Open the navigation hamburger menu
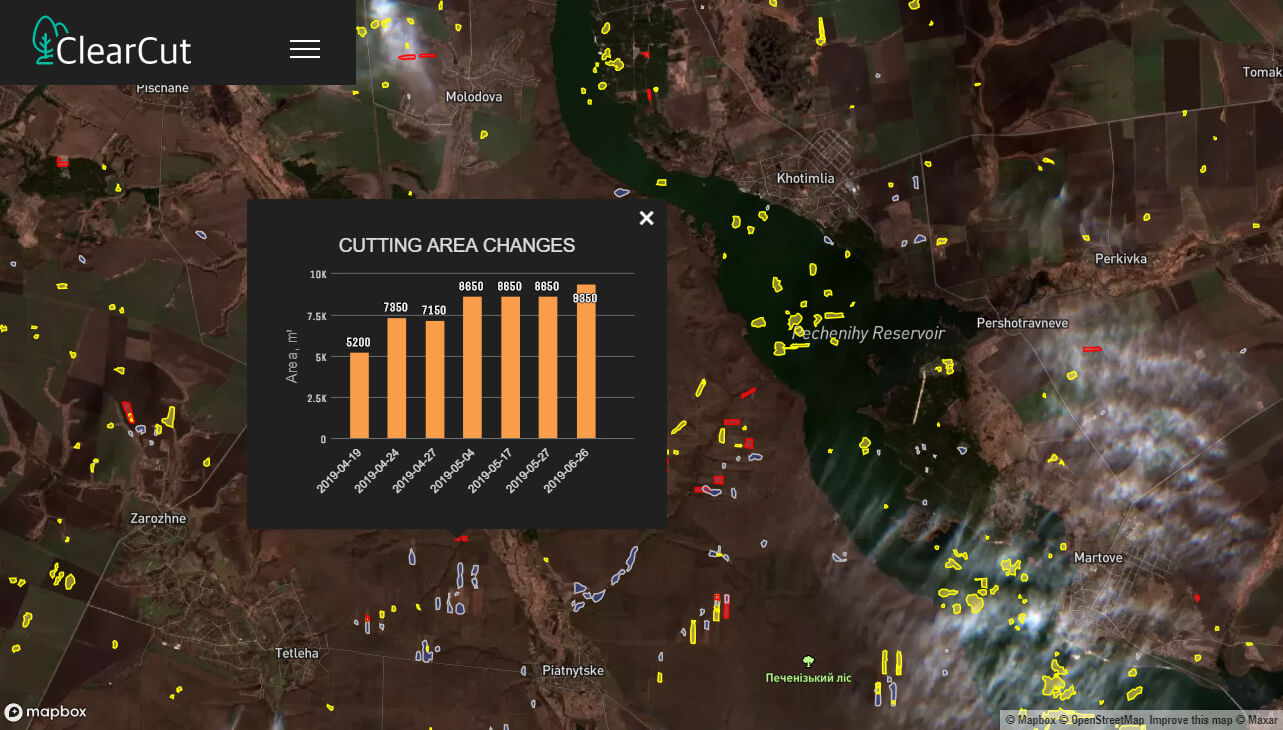1283x730 pixels. 304,48
